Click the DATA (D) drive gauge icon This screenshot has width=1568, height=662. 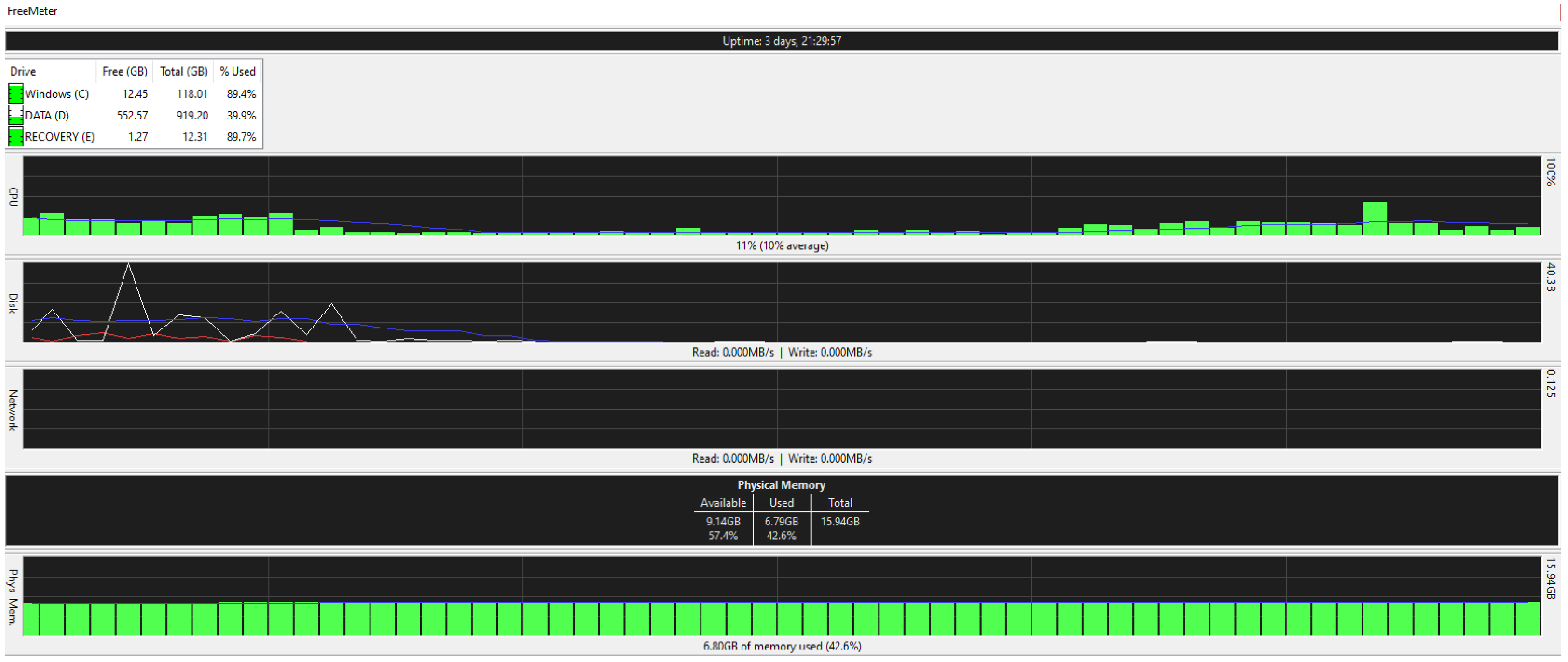pyautogui.click(x=16, y=115)
